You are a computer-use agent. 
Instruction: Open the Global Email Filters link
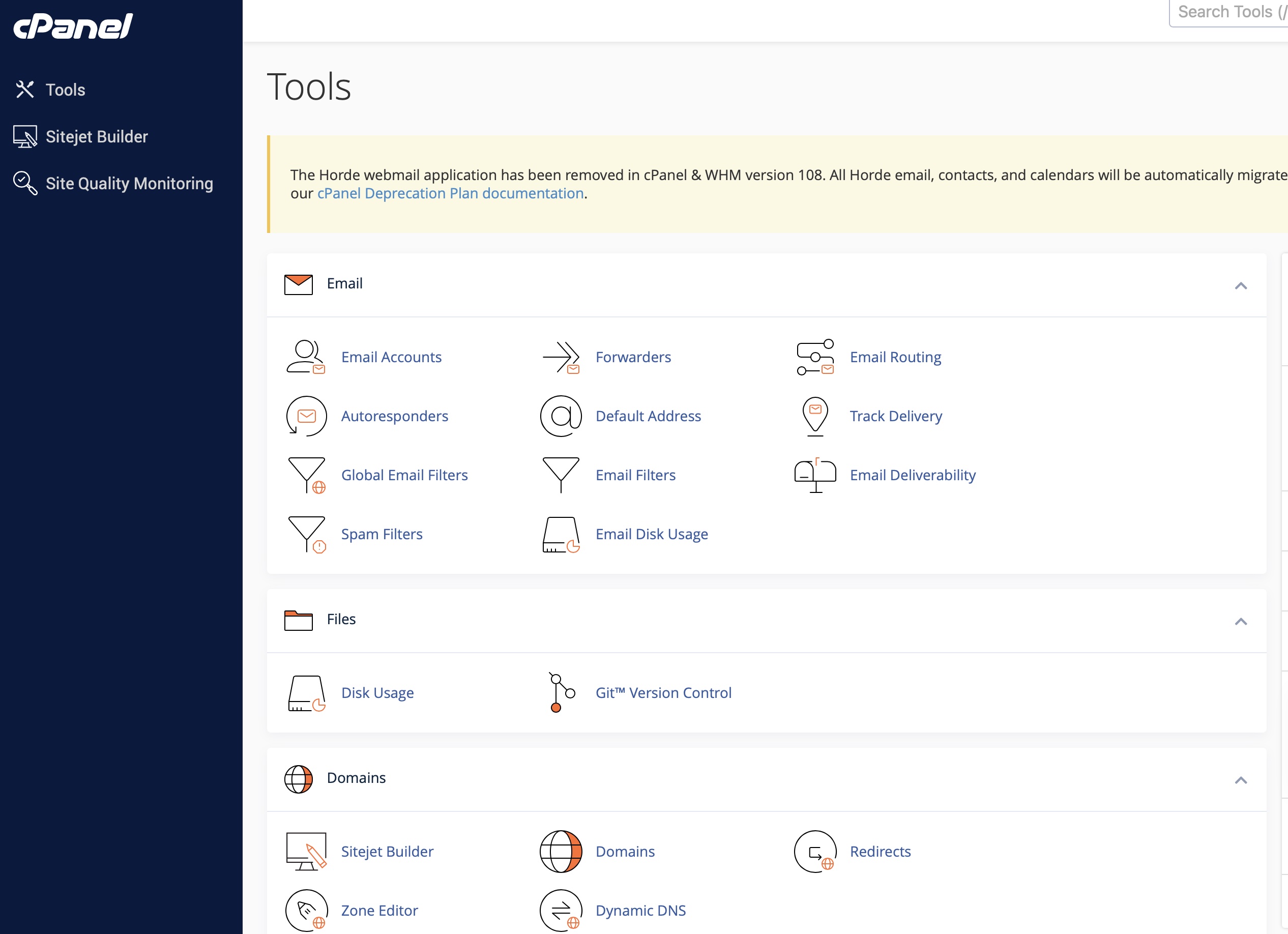pos(404,475)
